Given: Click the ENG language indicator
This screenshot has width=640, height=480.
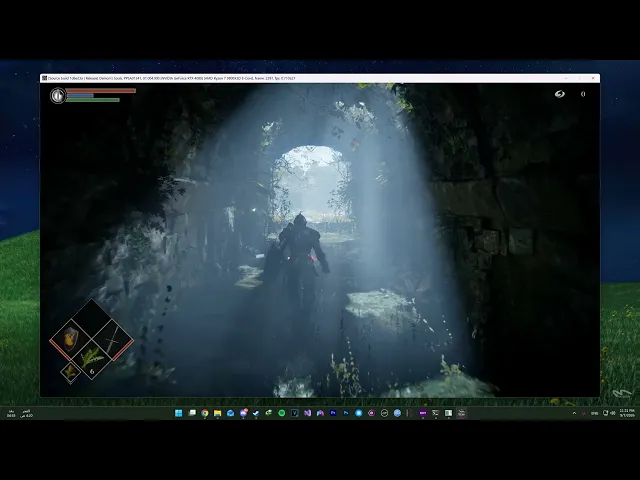Looking at the screenshot, I should pos(595,413).
